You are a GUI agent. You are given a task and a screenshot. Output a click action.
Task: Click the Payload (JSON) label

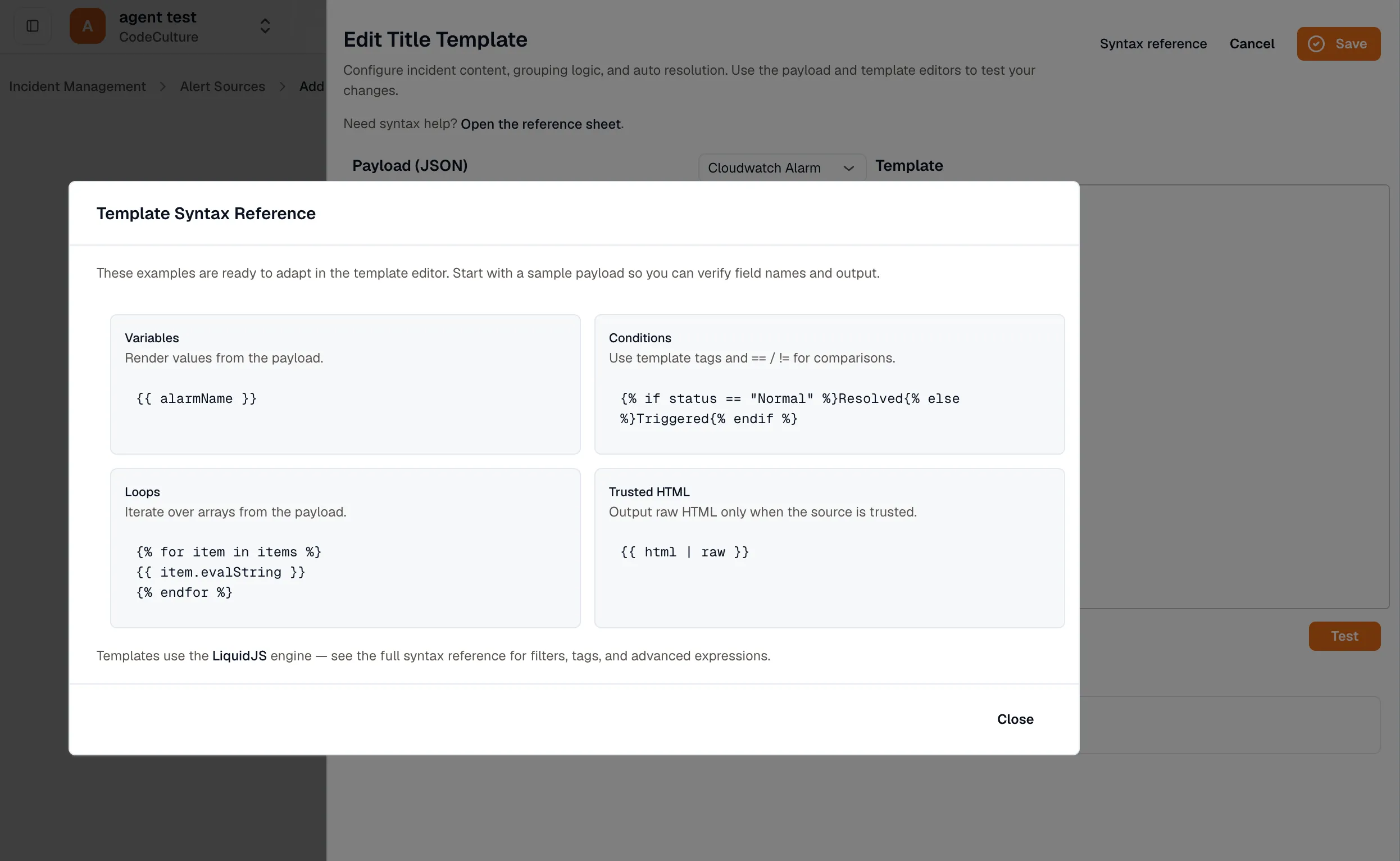click(410, 166)
